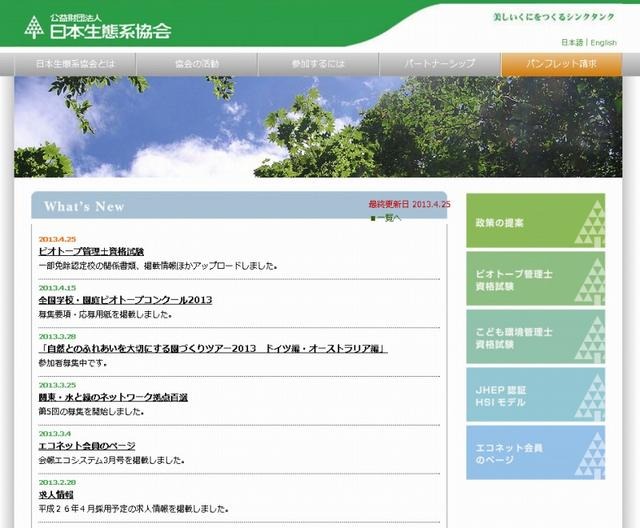Click the 2013.4.15 news date
The height and width of the screenshot is (528, 640).
point(58,288)
